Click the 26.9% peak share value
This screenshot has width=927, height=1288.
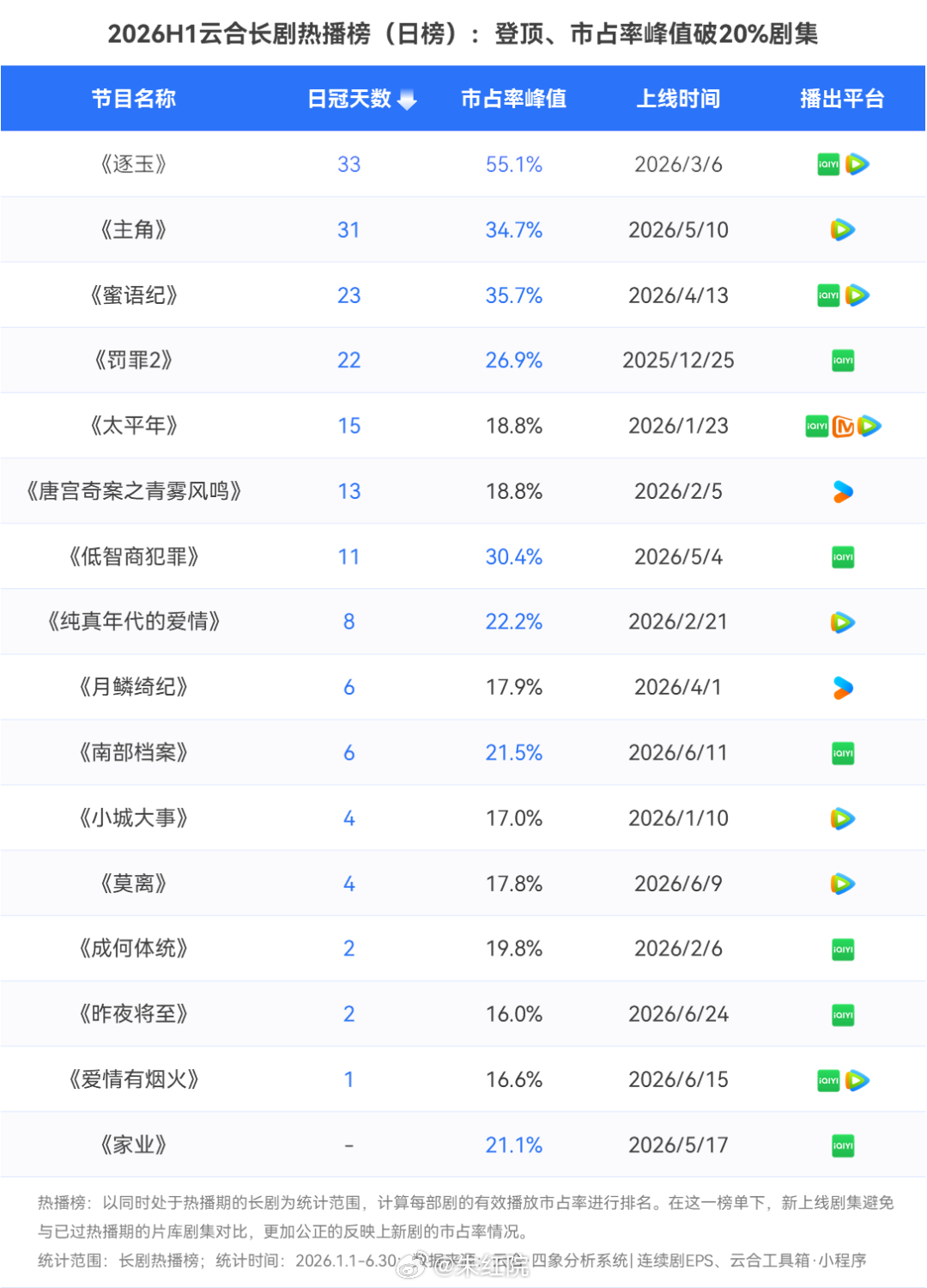click(514, 361)
